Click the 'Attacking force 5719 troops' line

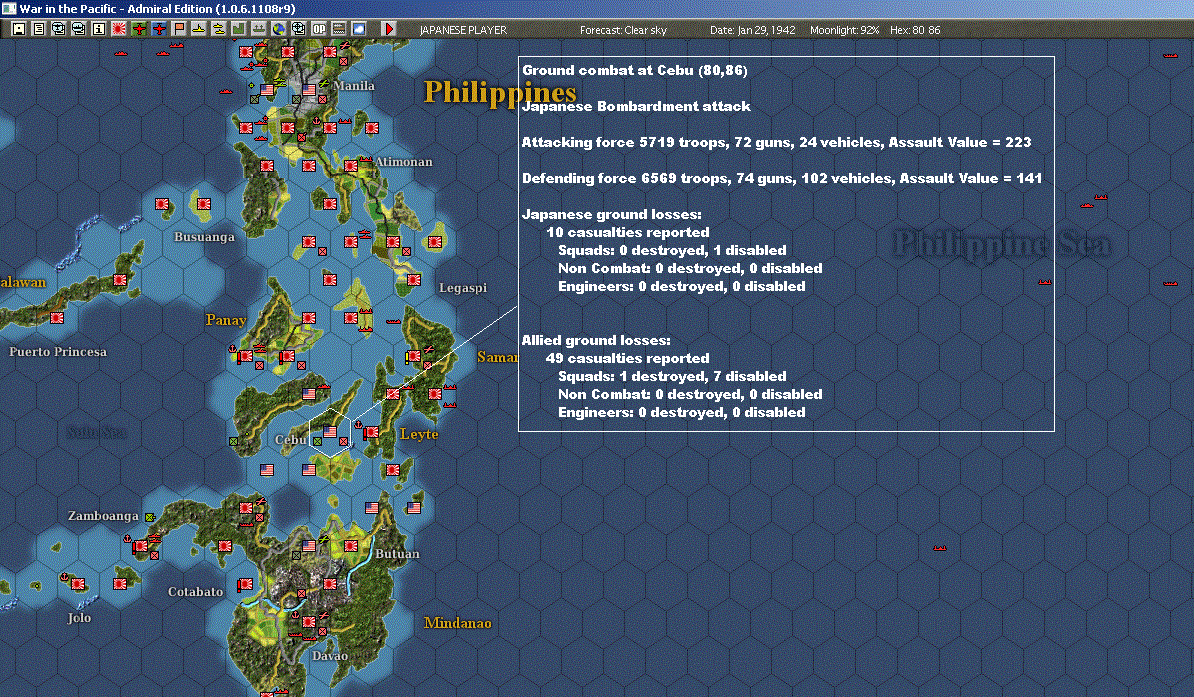tap(777, 142)
